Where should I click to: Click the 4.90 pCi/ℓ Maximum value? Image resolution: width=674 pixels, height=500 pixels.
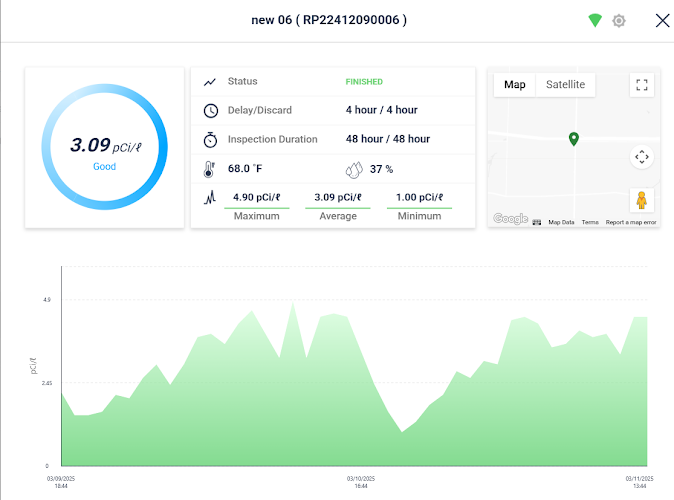click(256, 197)
